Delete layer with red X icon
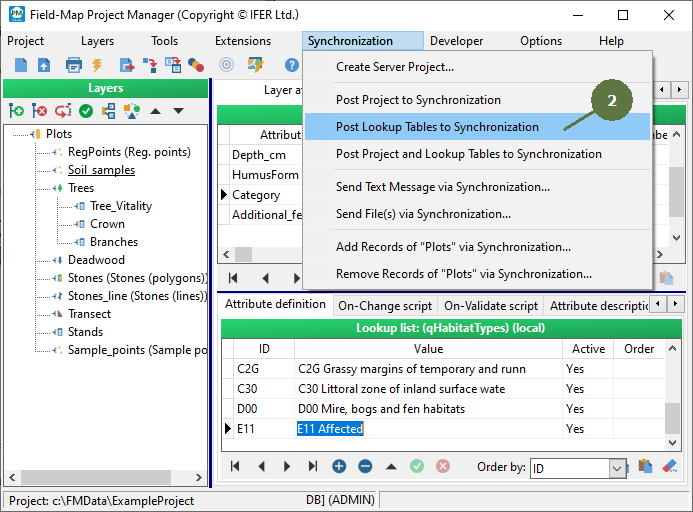 tap(39, 111)
